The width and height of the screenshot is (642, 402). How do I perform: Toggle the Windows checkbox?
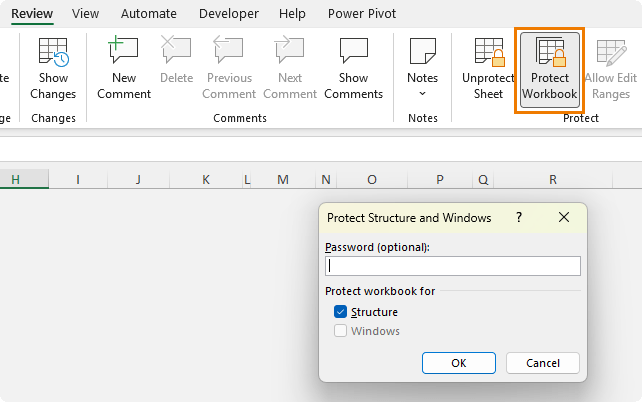coord(340,331)
